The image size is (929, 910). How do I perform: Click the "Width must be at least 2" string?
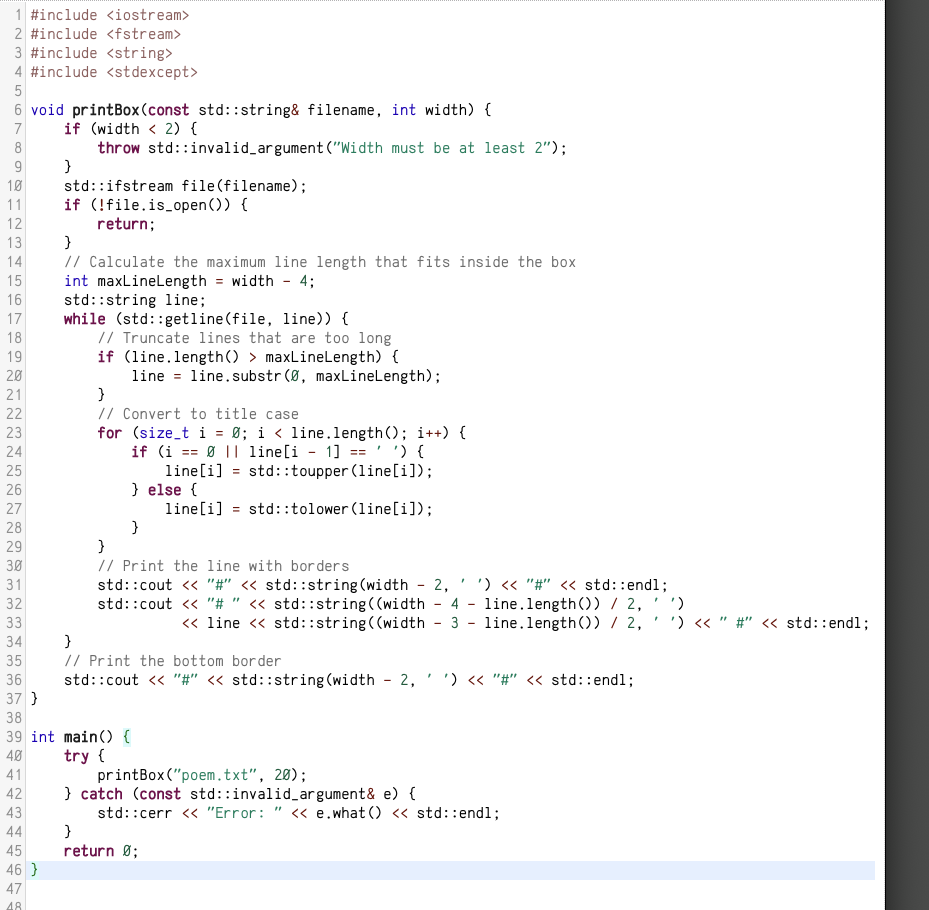pos(442,148)
